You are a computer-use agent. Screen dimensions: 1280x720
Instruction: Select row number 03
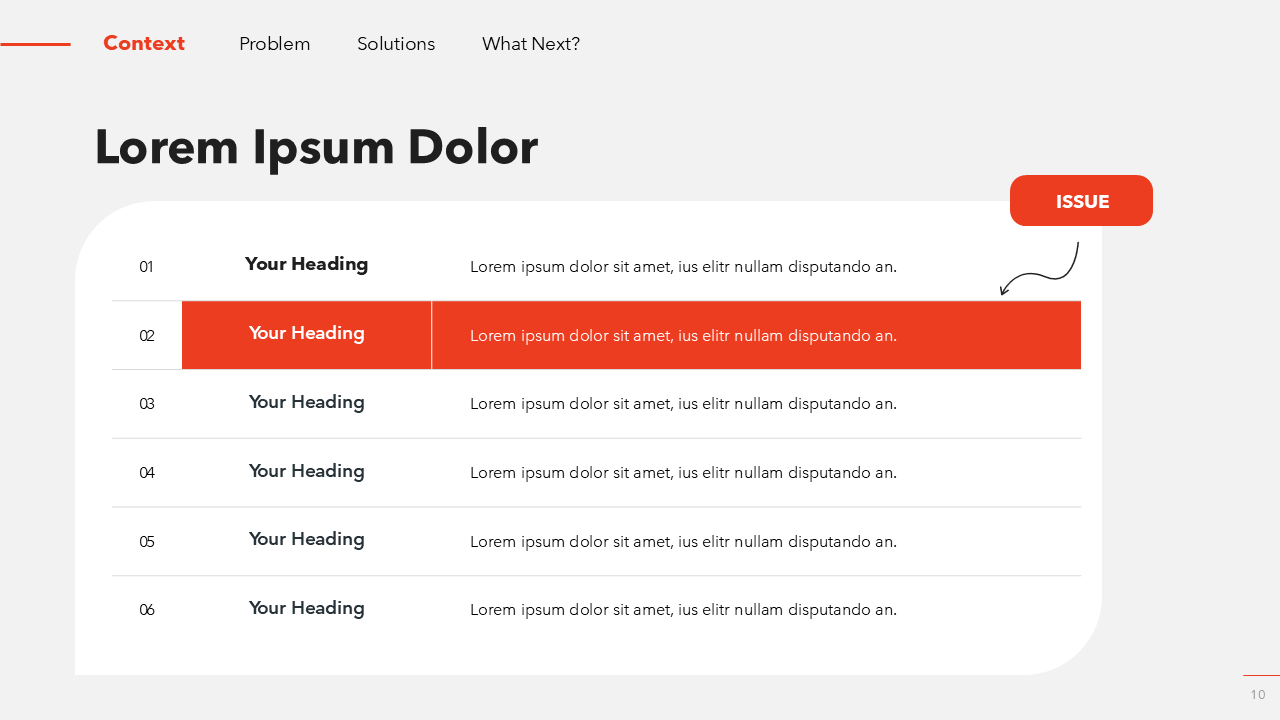pyautogui.click(x=147, y=405)
